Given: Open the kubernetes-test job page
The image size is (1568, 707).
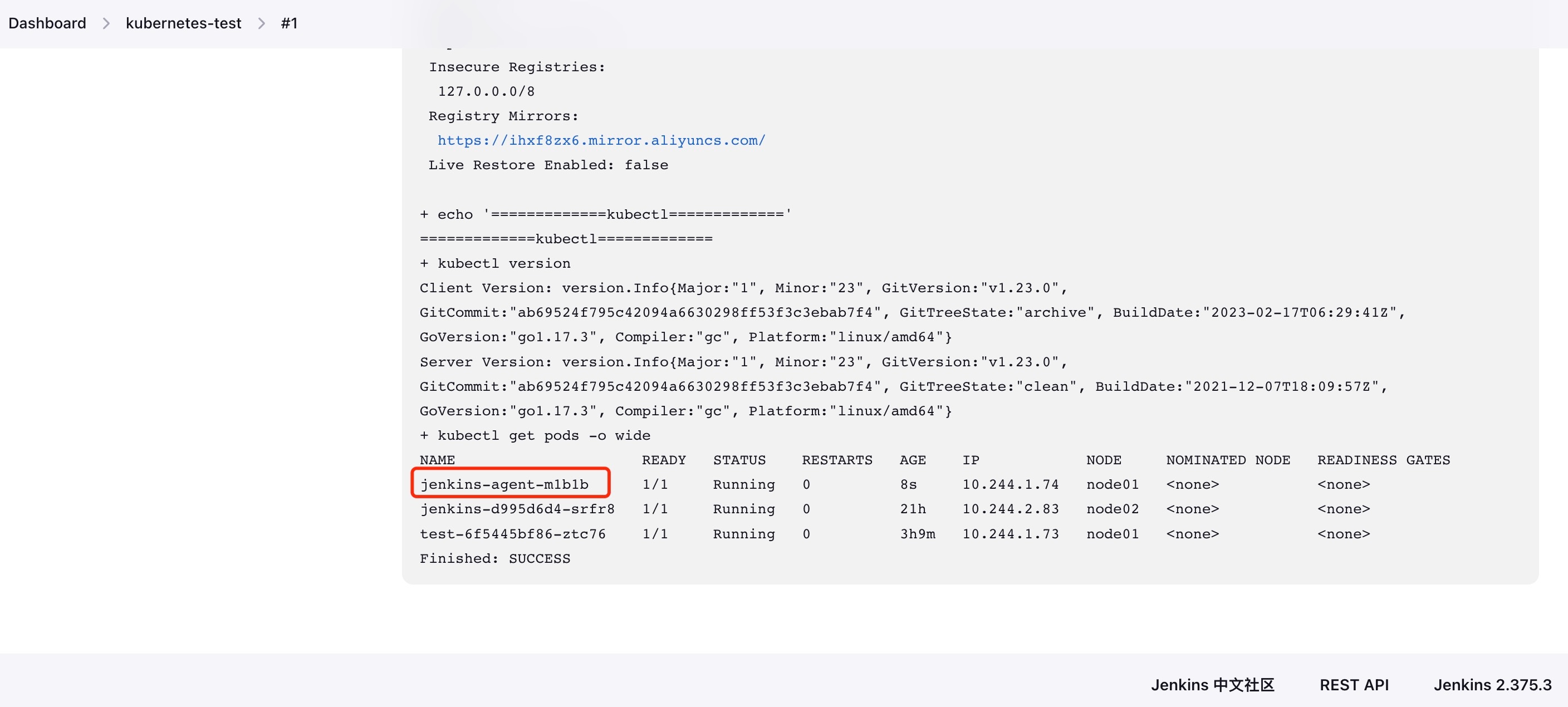Looking at the screenshot, I should (x=183, y=23).
